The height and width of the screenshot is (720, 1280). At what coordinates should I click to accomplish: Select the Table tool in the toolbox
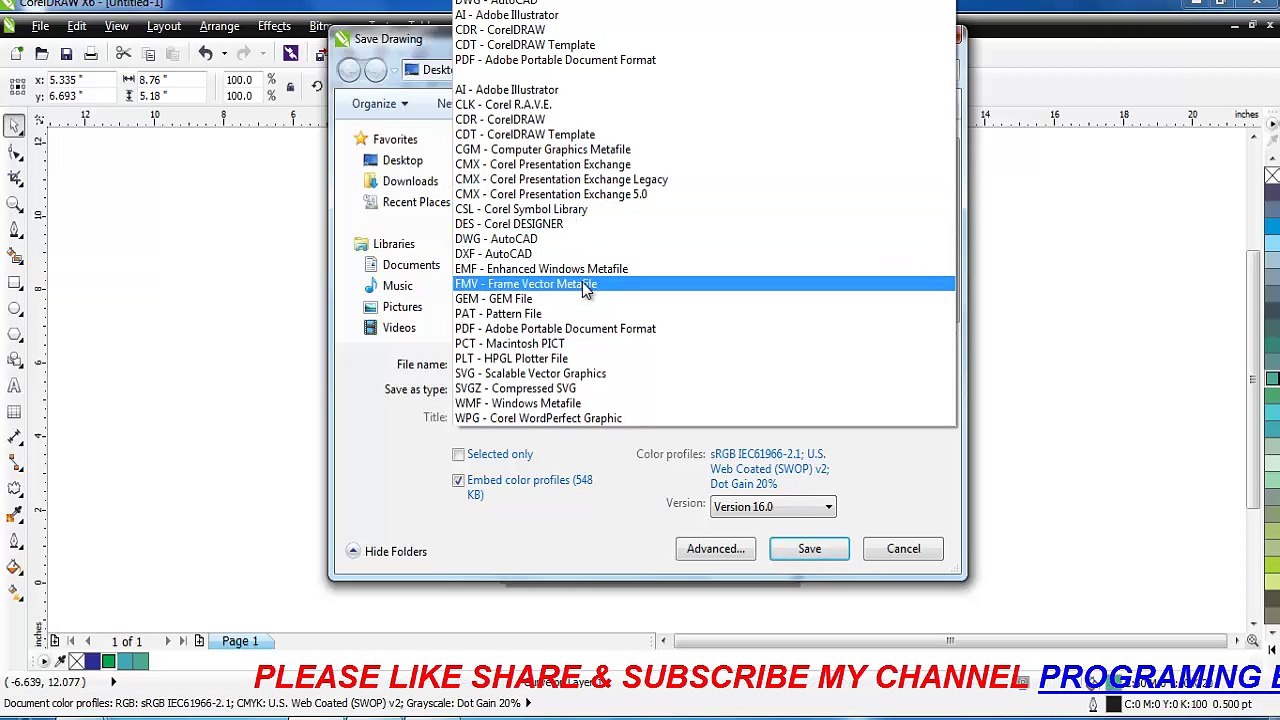point(14,412)
